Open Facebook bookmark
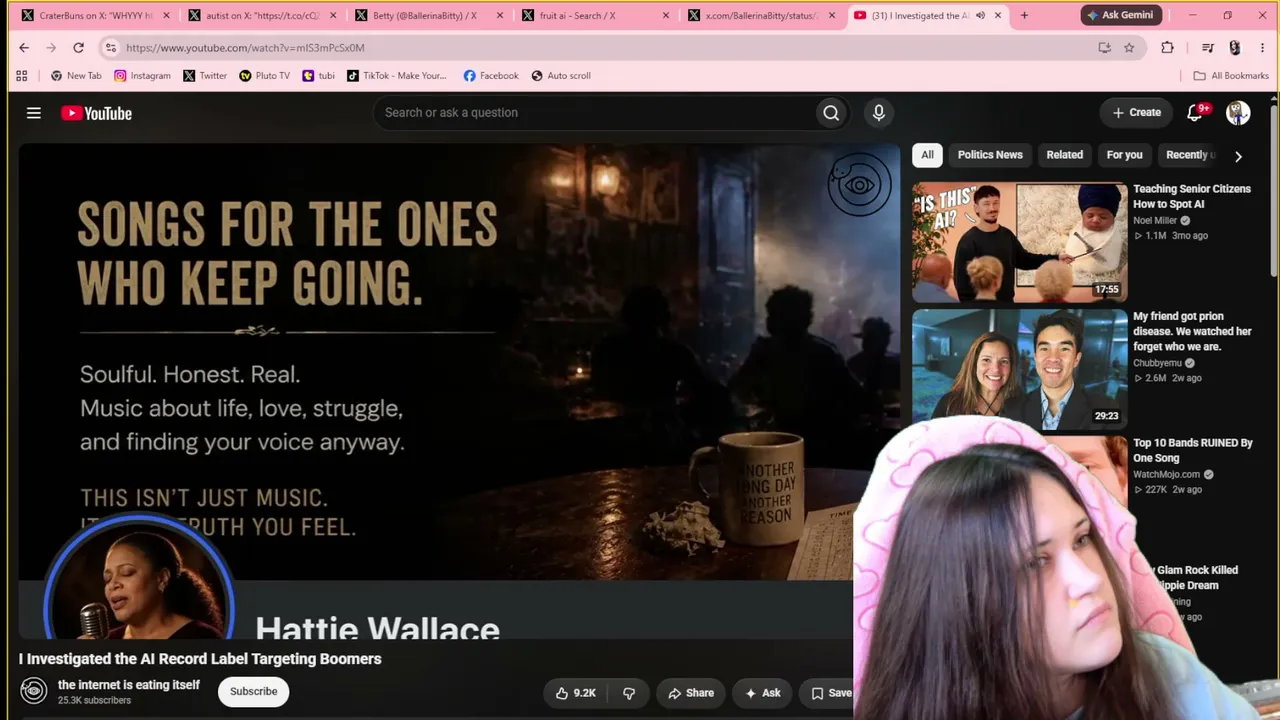 tap(491, 75)
